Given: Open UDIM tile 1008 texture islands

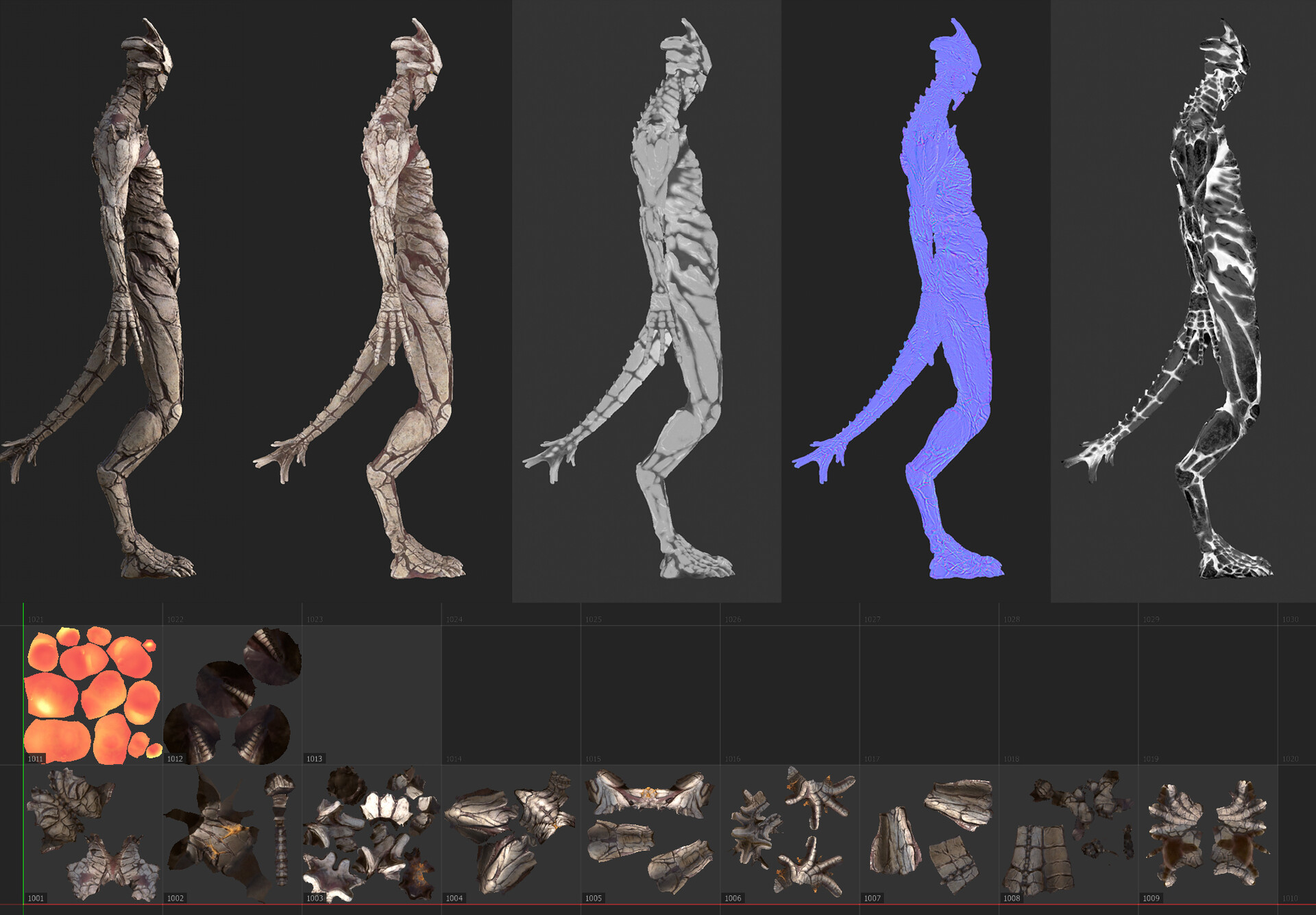Looking at the screenshot, I should coord(1069,834).
